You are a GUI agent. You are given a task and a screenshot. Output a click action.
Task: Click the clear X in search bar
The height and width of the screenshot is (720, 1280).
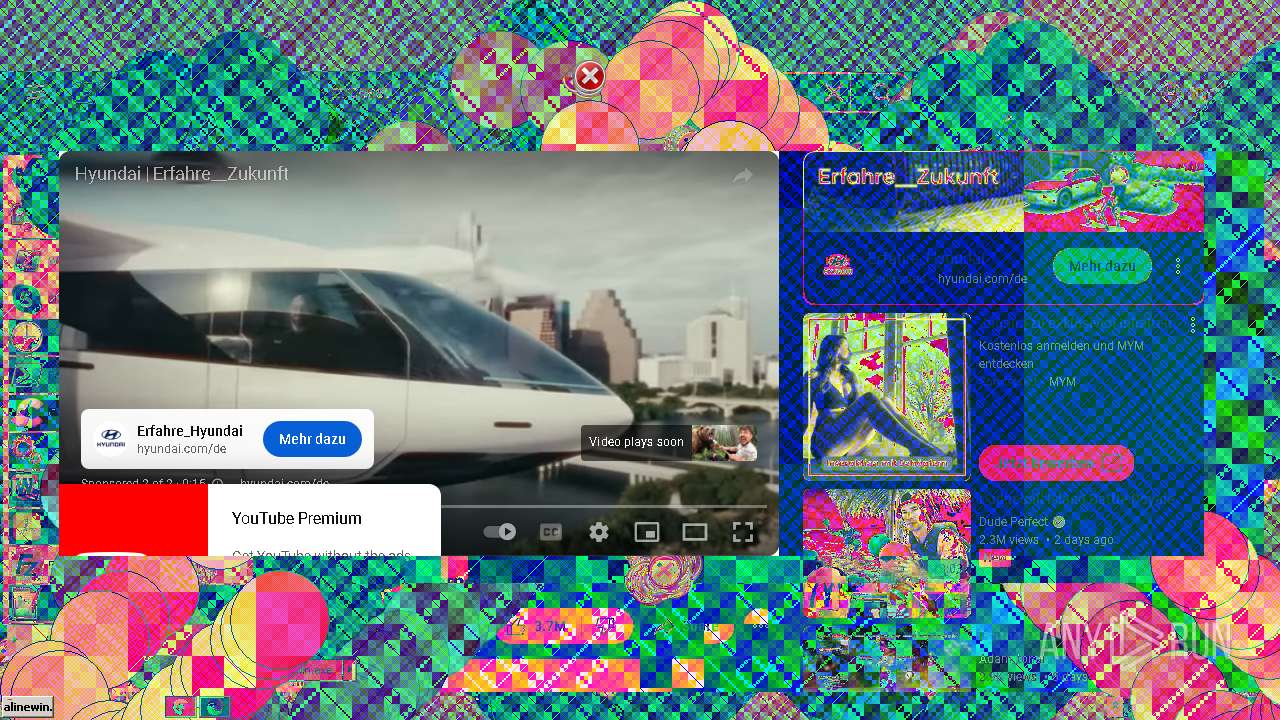pyautogui.click(x=834, y=94)
